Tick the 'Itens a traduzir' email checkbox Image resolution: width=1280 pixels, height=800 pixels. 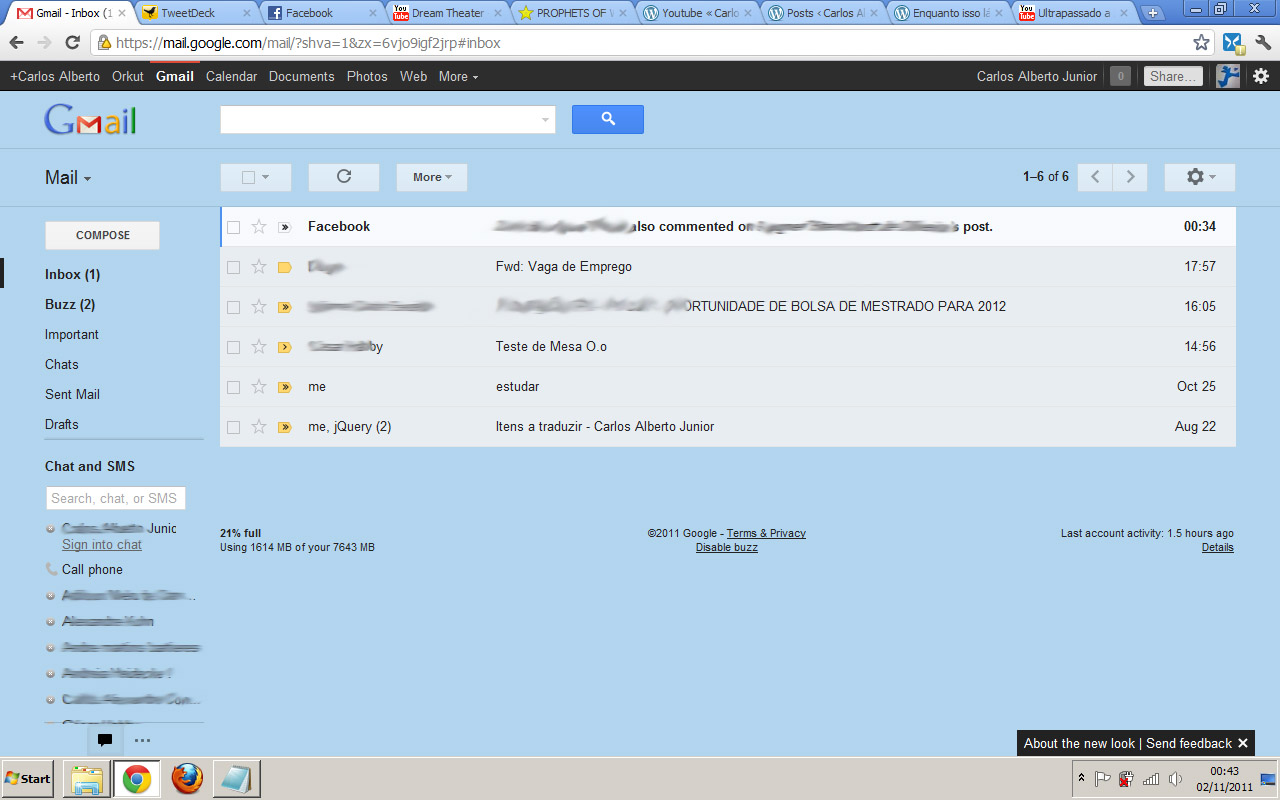tap(233, 427)
